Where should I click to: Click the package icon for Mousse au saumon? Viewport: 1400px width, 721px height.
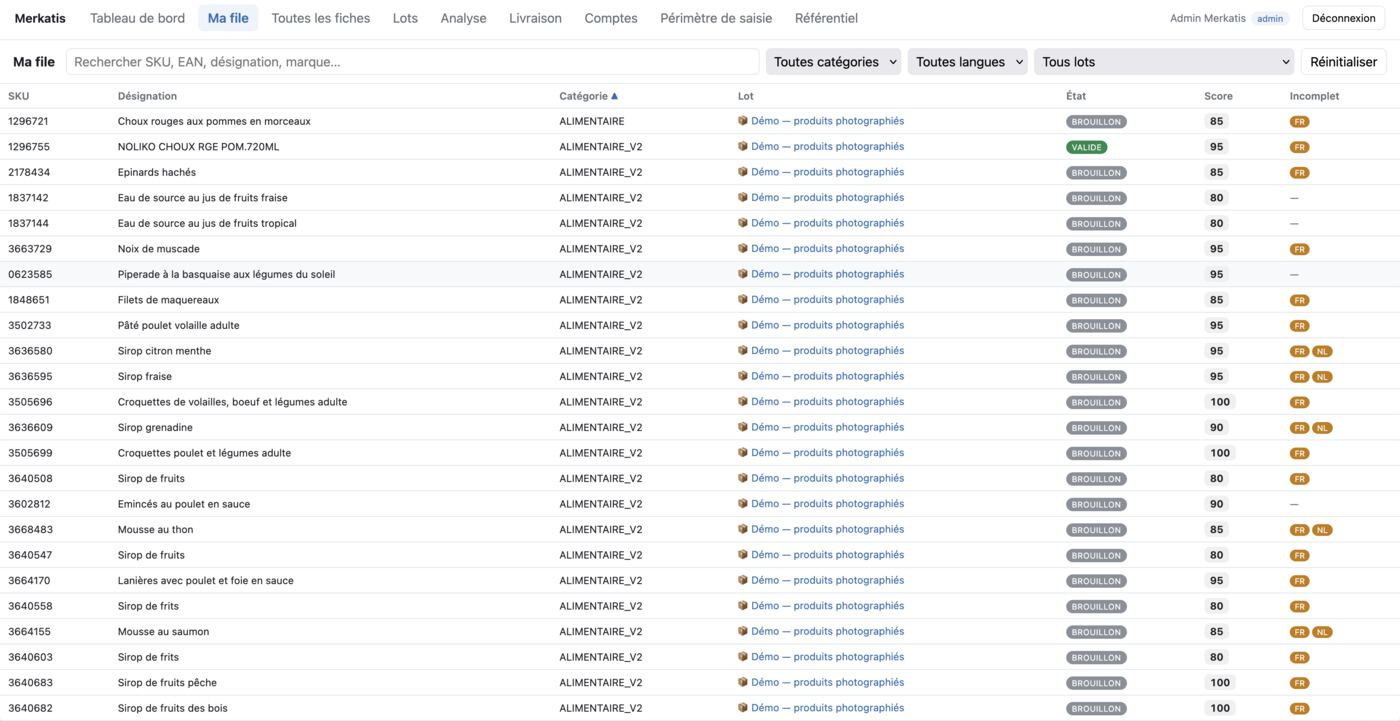pyautogui.click(x=743, y=632)
